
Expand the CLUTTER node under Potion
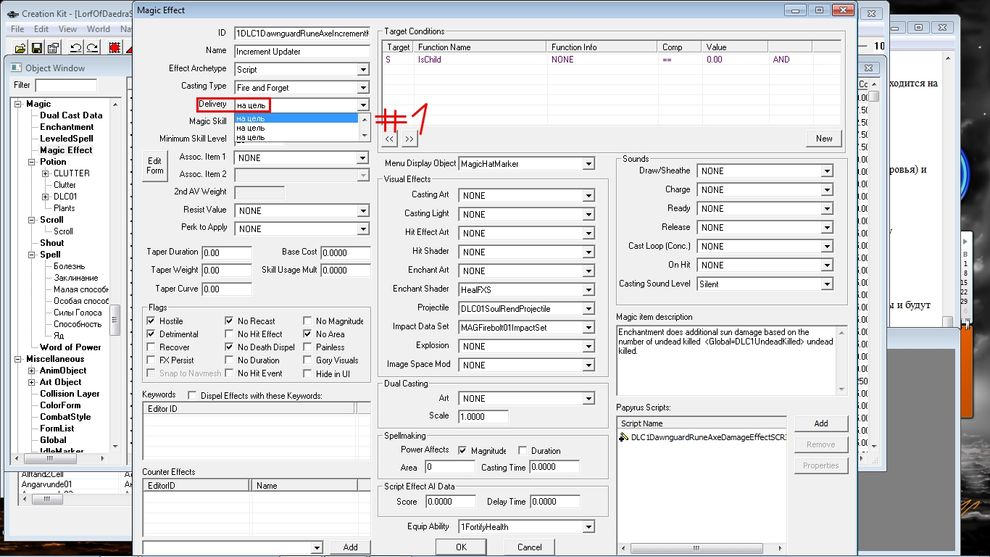[x=45, y=174]
